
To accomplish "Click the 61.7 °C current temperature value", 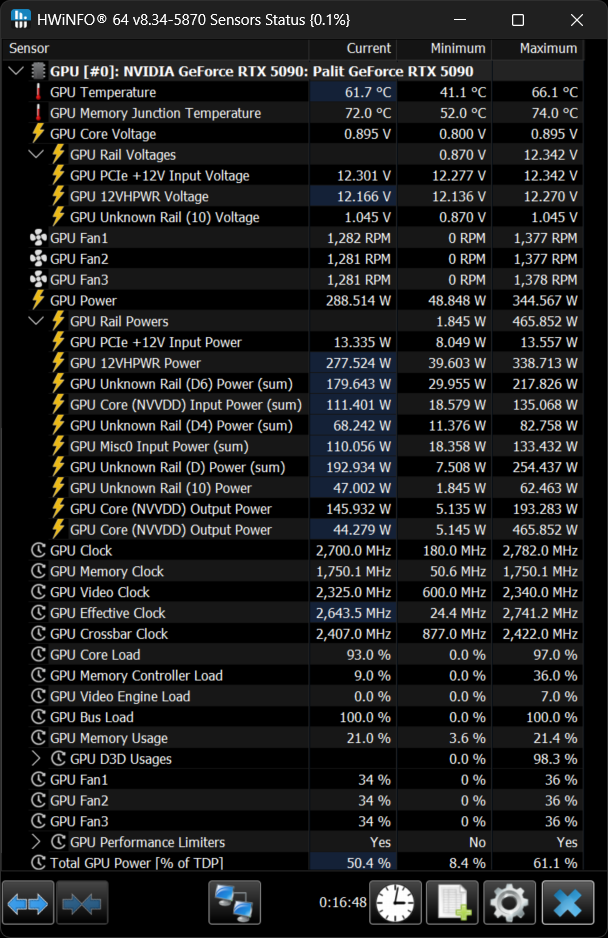I will [367, 92].
